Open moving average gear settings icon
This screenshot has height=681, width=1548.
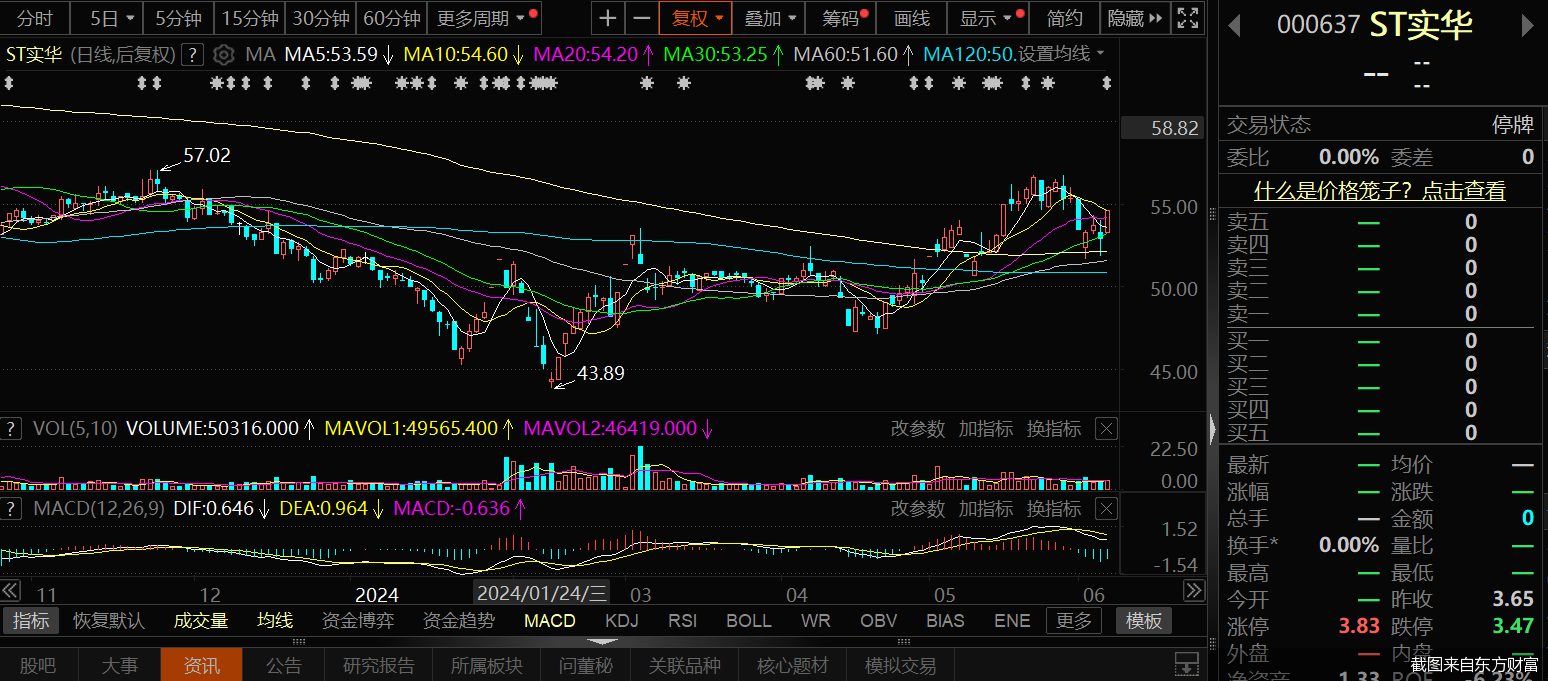(x=225, y=54)
